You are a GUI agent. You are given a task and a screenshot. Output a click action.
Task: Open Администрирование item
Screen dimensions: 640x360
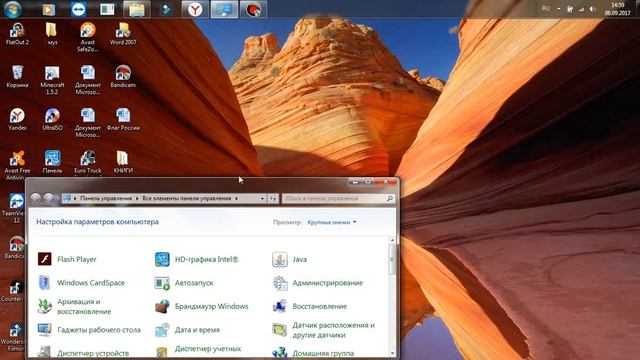318,282
